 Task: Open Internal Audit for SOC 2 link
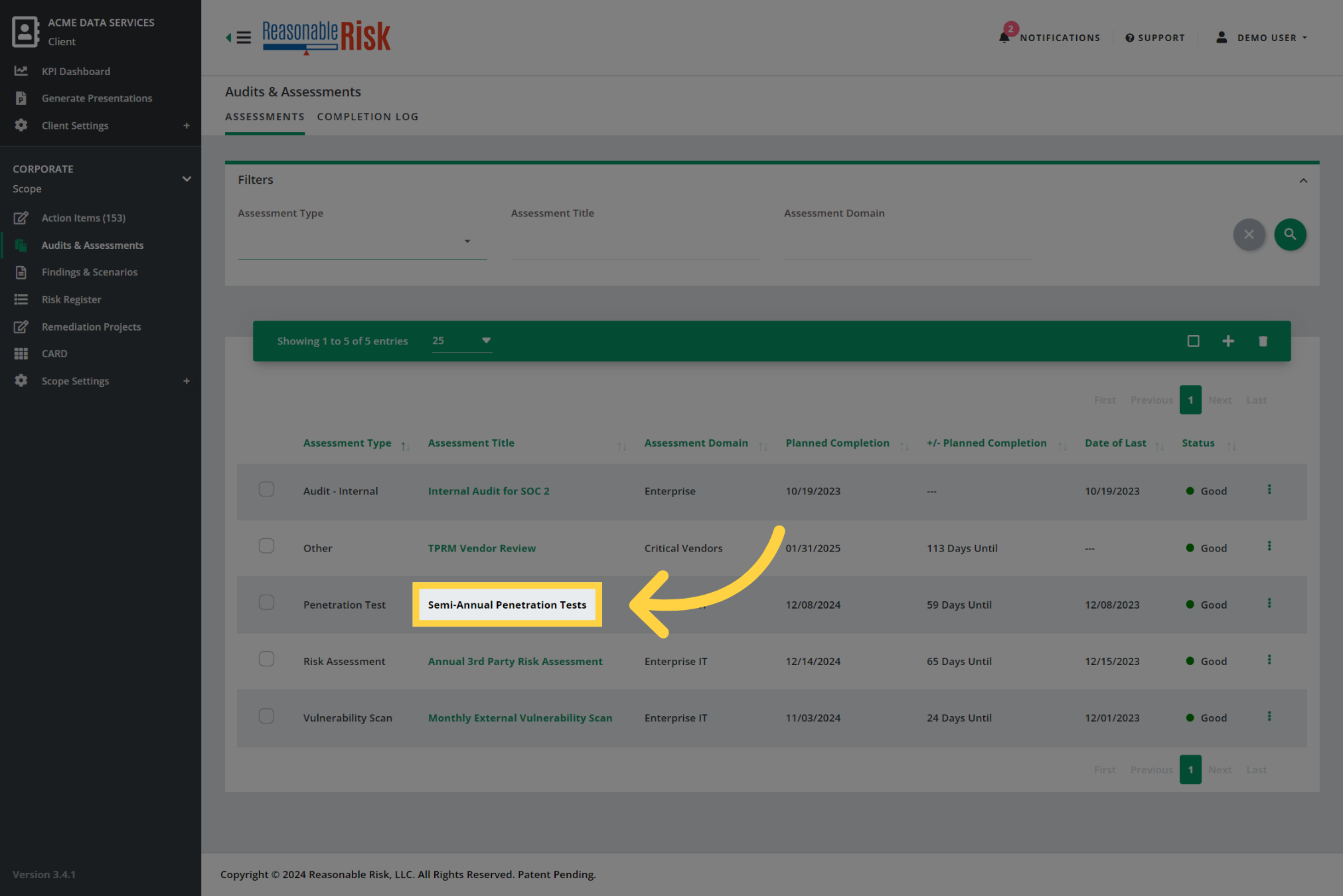489,491
